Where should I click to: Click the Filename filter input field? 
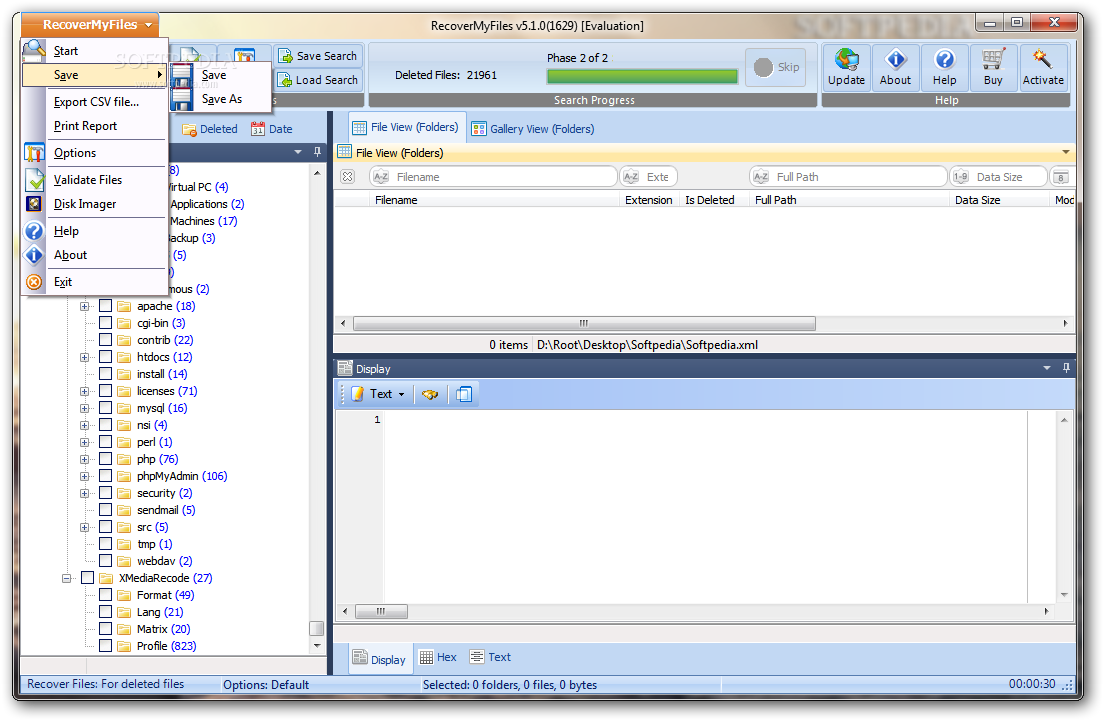[493, 177]
